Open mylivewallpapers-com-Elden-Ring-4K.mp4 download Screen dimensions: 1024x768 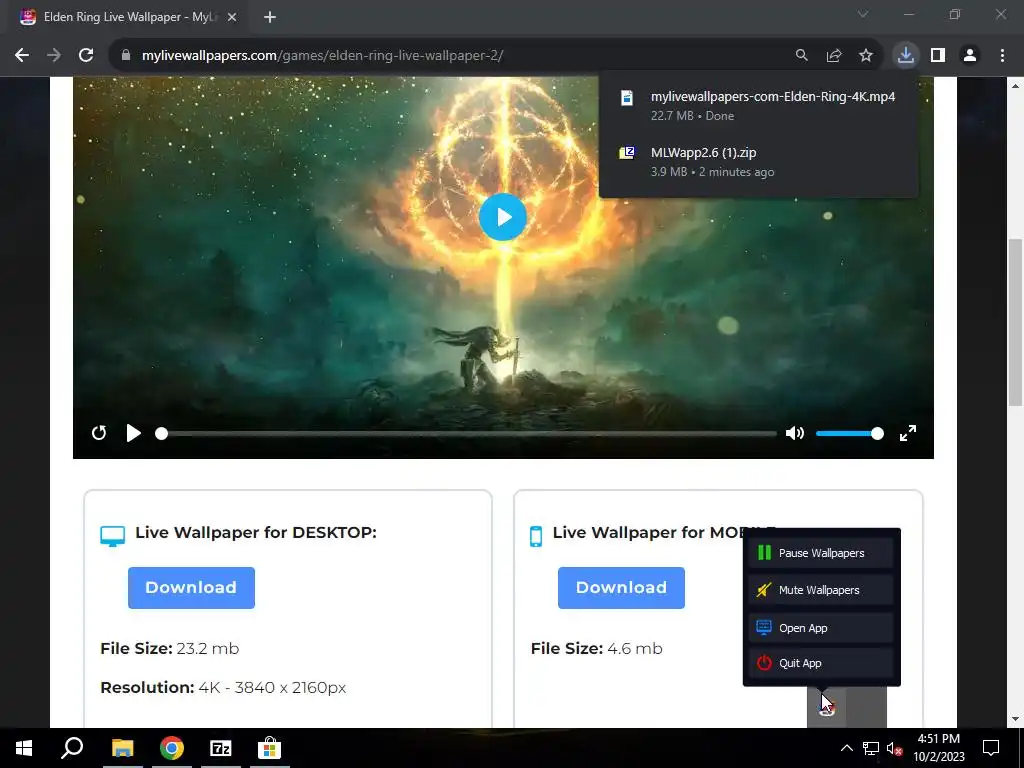coord(758,105)
